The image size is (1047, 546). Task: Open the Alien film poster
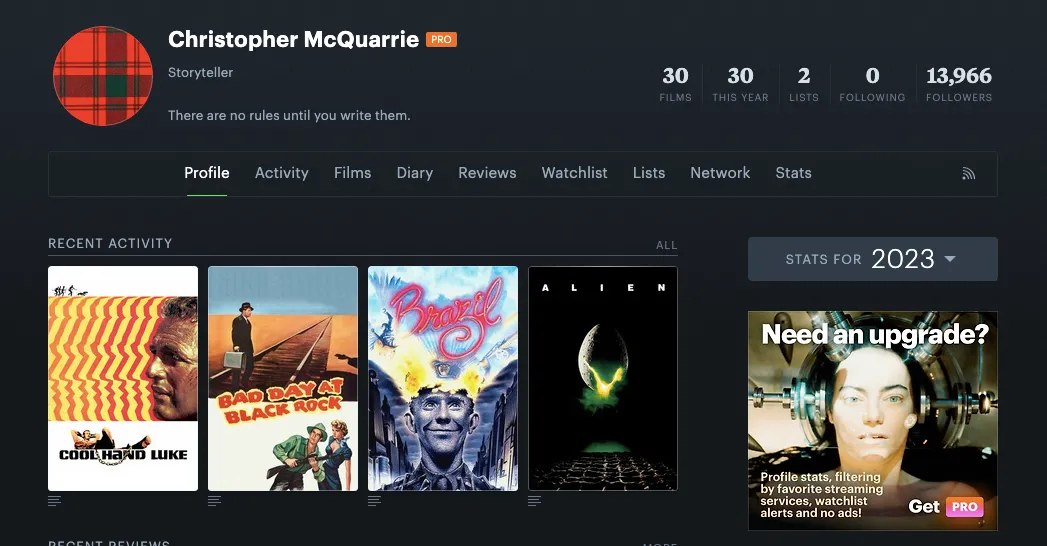[x=603, y=378]
